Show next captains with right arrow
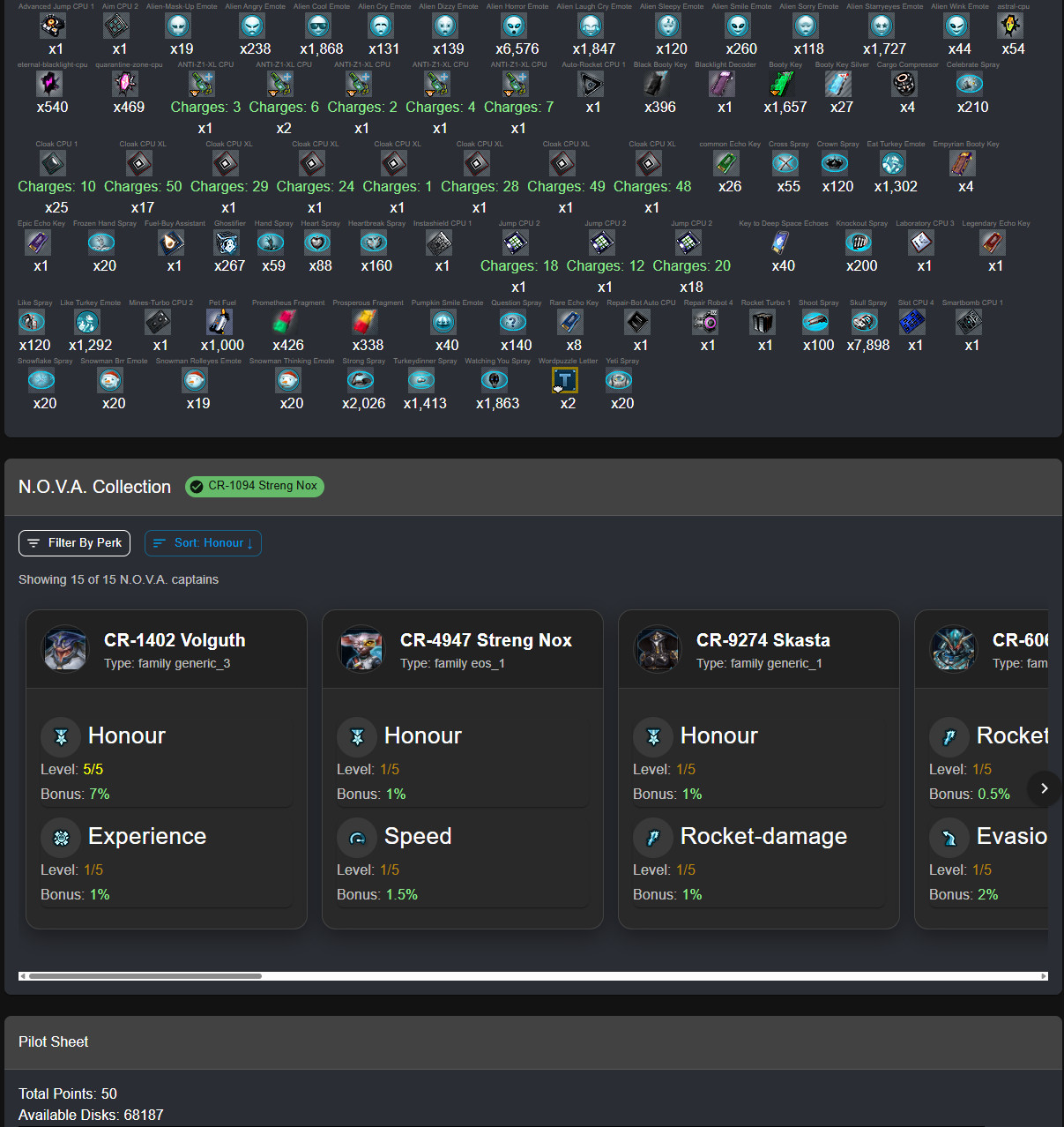Viewport: 1064px width, 1127px height. [1045, 788]
